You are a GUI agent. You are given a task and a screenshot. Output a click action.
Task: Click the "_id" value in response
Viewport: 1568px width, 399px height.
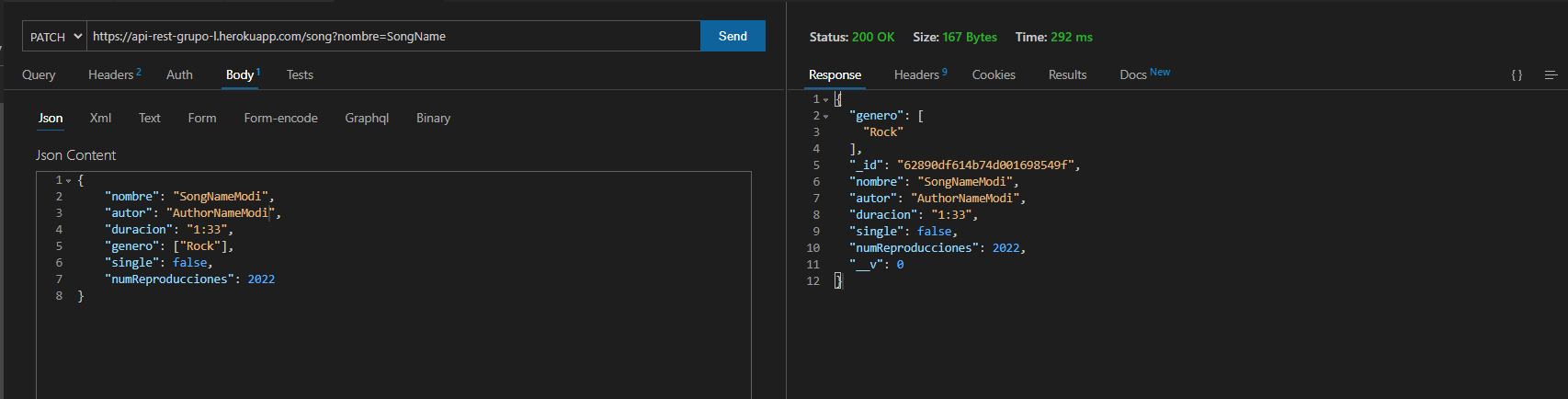pyautogui.click(x=985, y=165)
